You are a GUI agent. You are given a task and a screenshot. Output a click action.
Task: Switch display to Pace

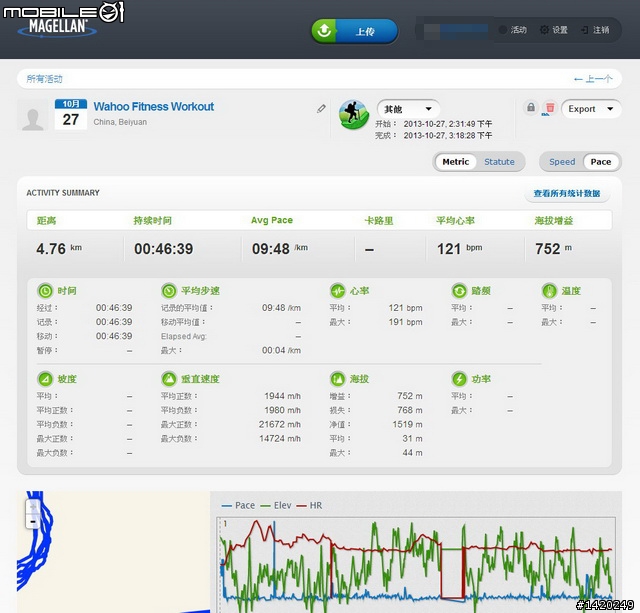tap(600, 162)
